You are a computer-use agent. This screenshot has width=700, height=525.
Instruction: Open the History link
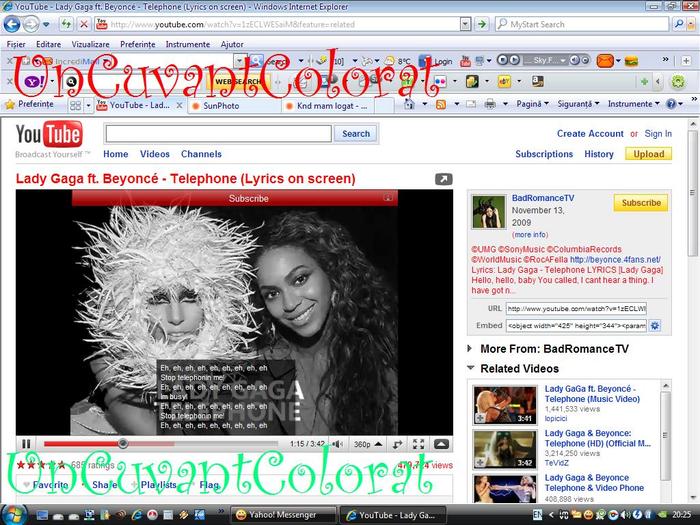point(599,154)
